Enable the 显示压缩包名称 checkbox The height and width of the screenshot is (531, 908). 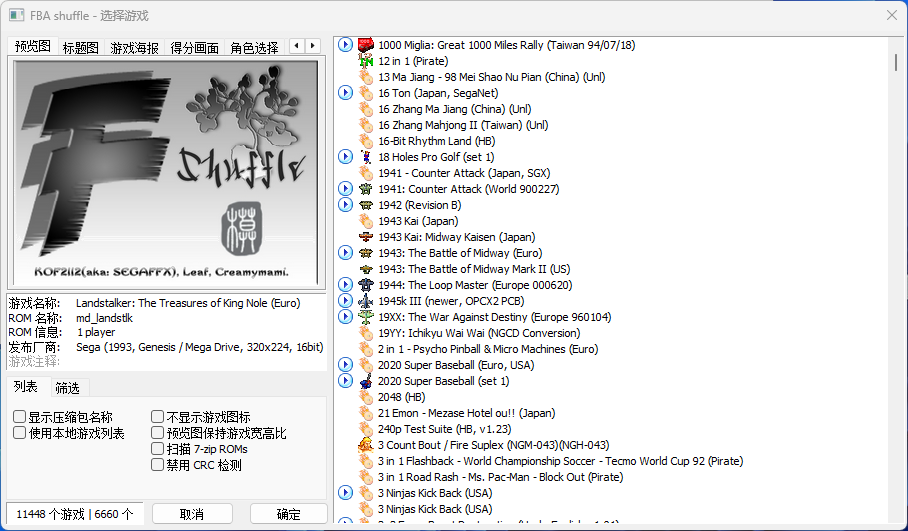pos(20,417)
